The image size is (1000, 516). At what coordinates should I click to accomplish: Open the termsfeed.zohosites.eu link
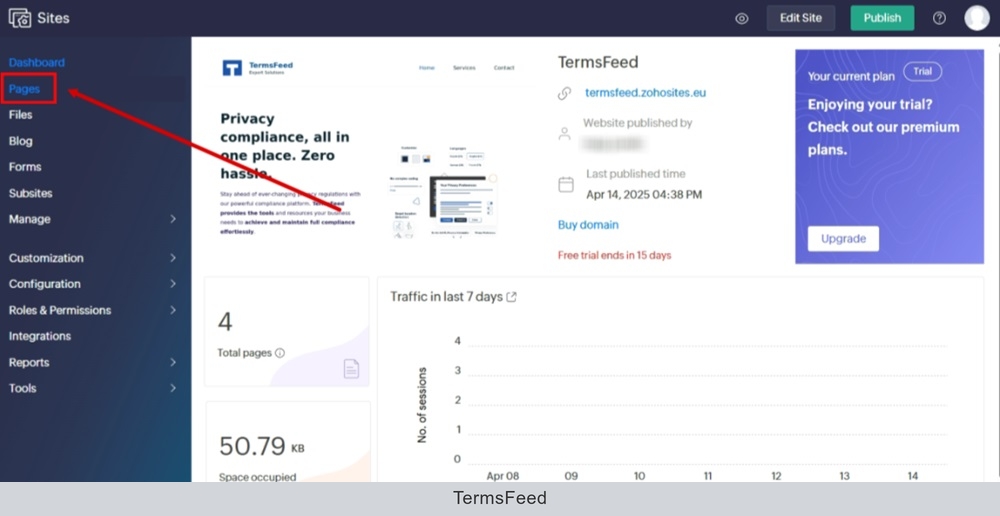click(645, 92)
